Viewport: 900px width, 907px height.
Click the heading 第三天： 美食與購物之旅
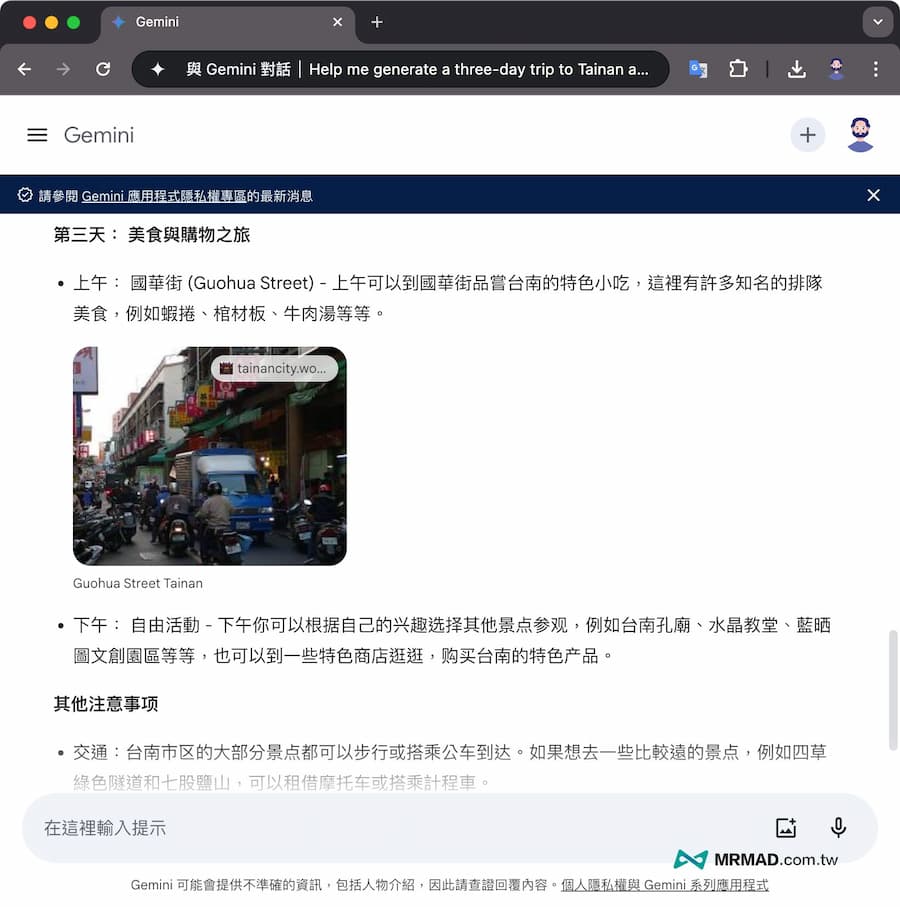tap(152, 235)
